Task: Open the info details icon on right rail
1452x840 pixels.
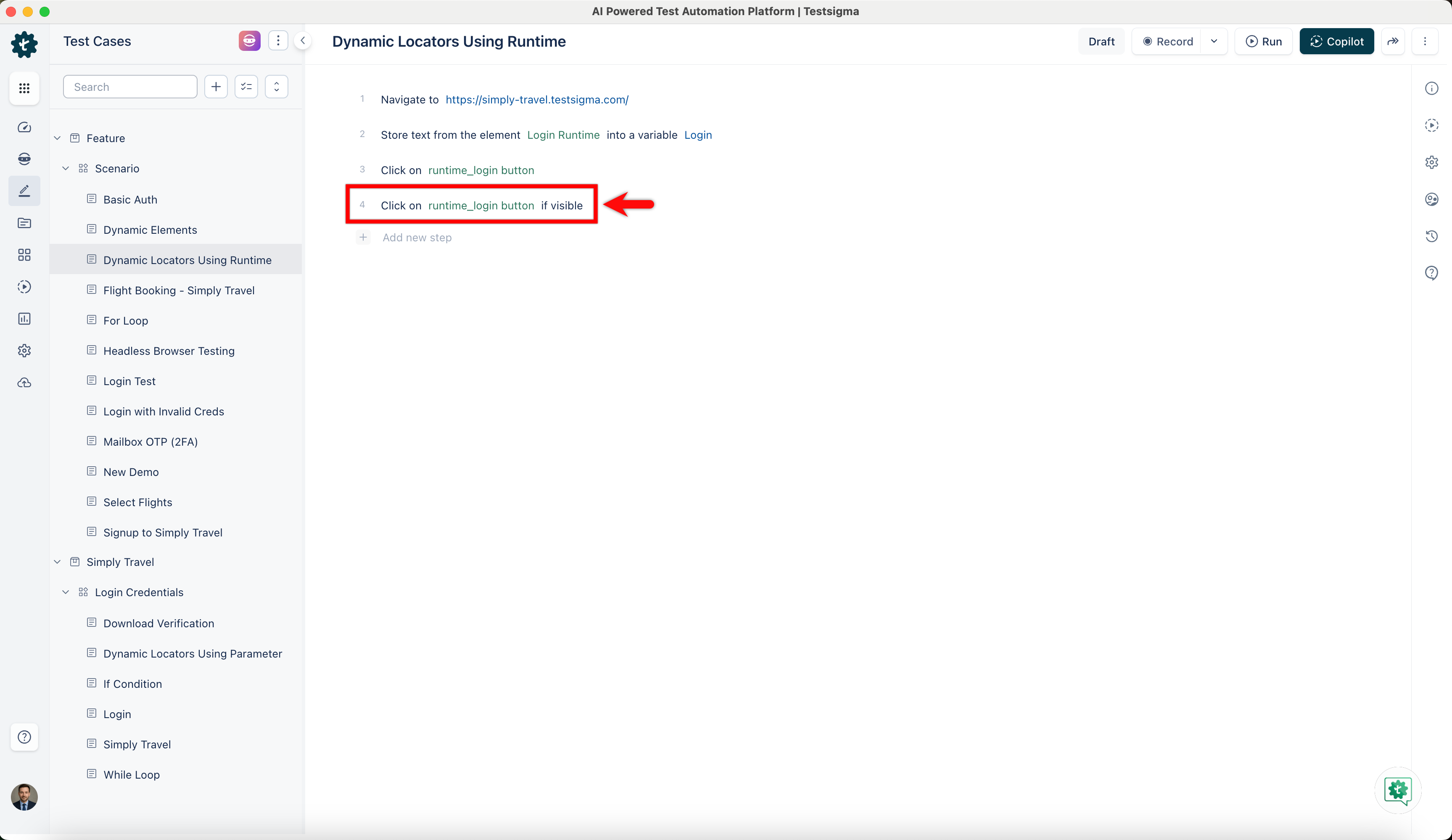Action: [x=1432, y=88]
